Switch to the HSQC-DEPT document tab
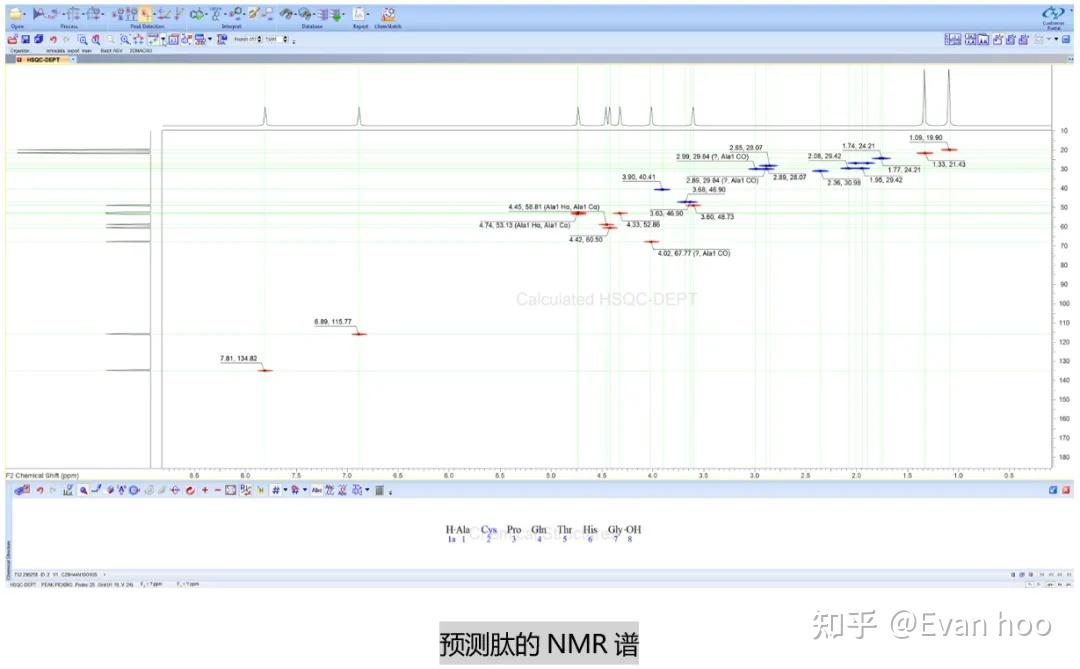 click(x=42, y=59)
